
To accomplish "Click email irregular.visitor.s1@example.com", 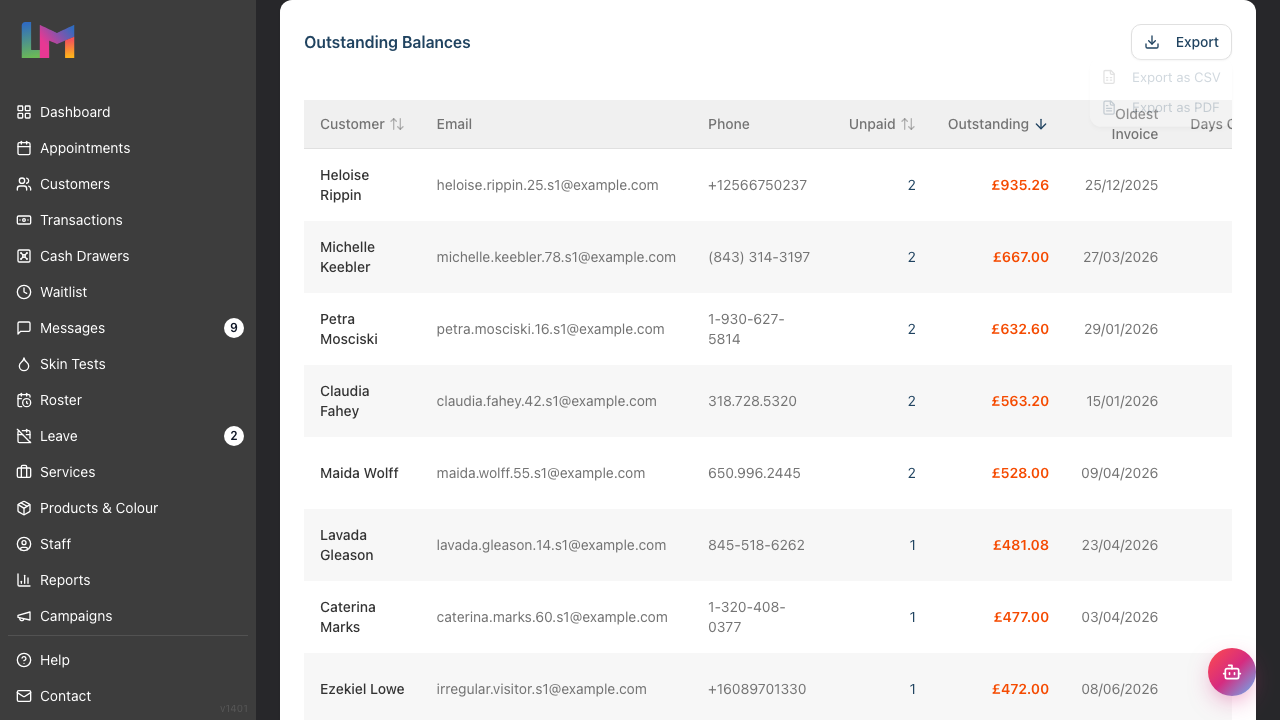I will (x=542, y=689).
